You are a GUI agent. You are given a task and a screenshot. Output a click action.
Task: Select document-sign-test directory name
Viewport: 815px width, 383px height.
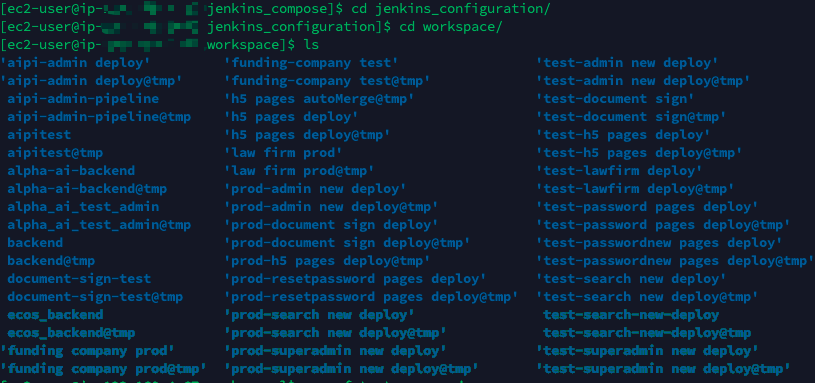tap(79, 279)
